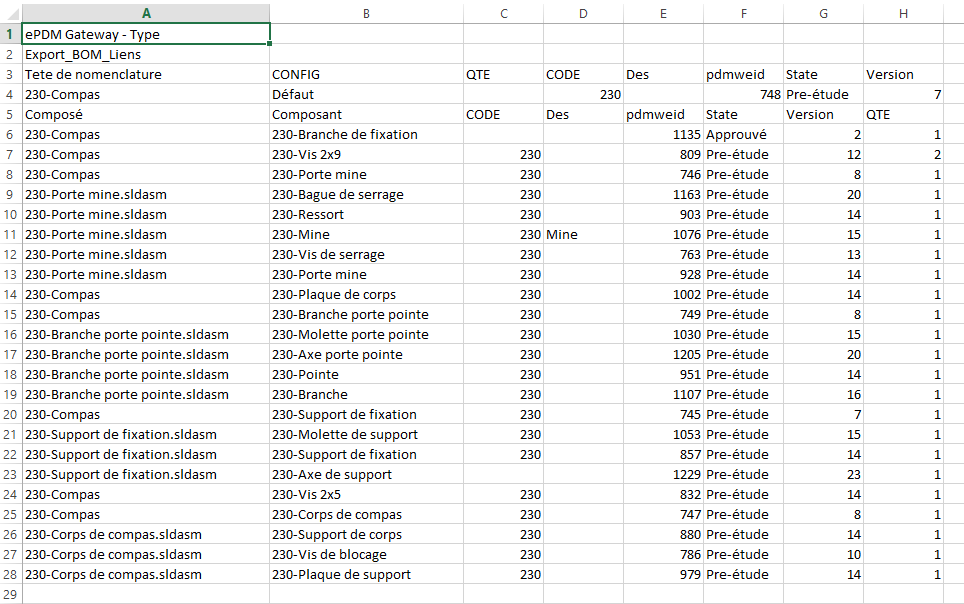Click the column E header
The height and width of the screenshot is (604, 964).
(x=663, y=13)
